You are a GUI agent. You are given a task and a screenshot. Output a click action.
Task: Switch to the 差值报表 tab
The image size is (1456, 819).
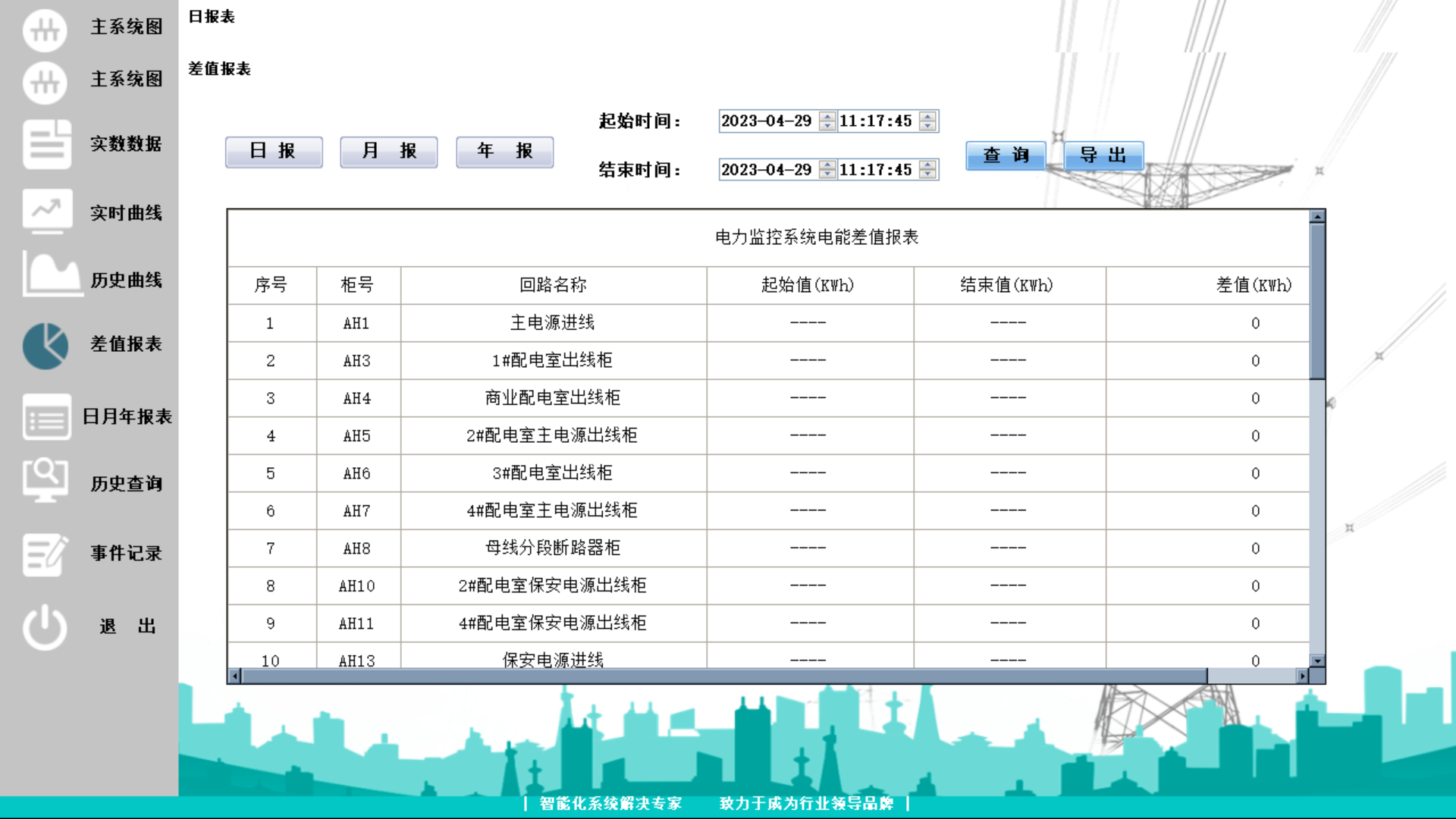220,68
